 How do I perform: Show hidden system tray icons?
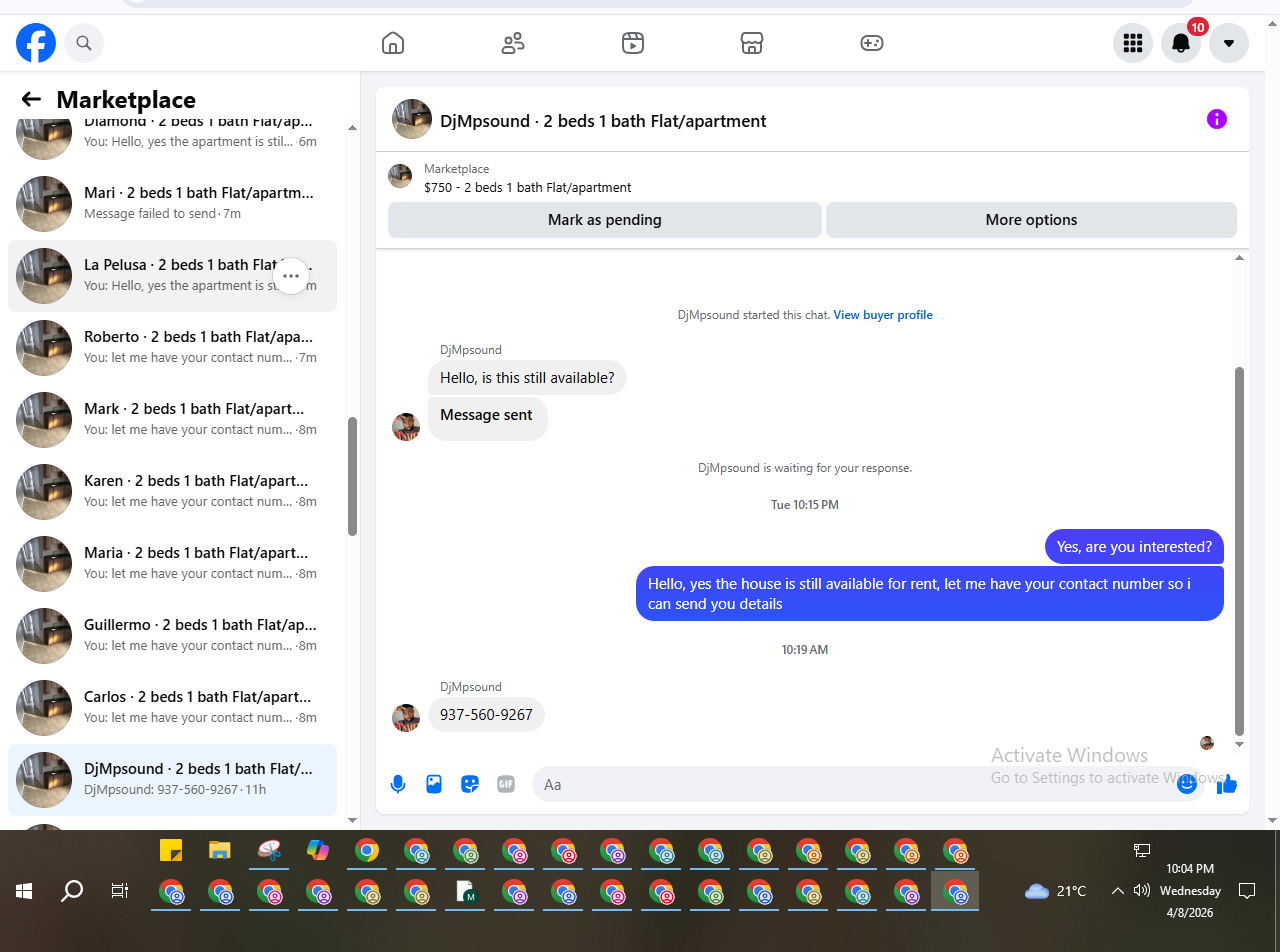[1118, 891]
